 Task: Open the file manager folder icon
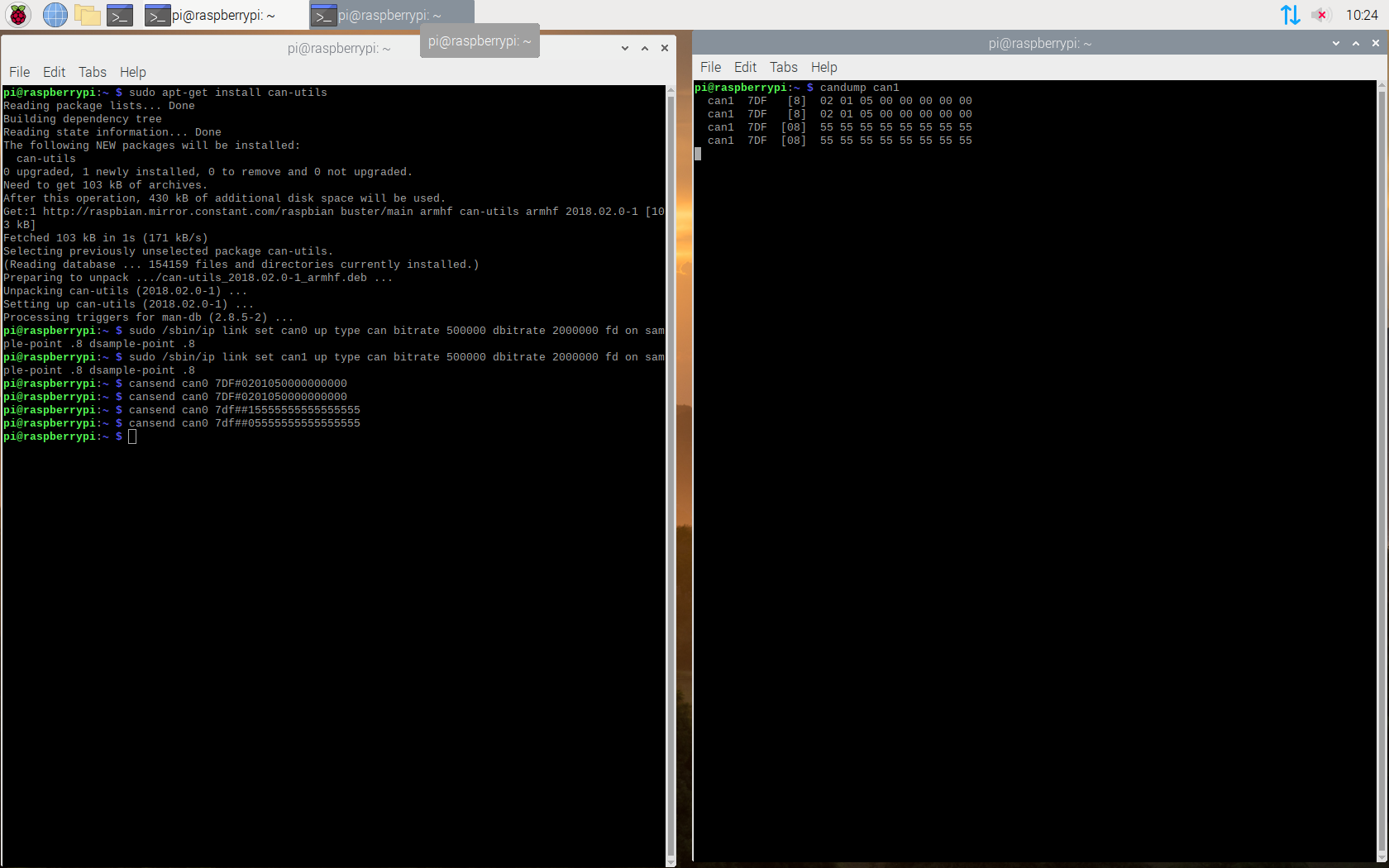tap(87, 15)
